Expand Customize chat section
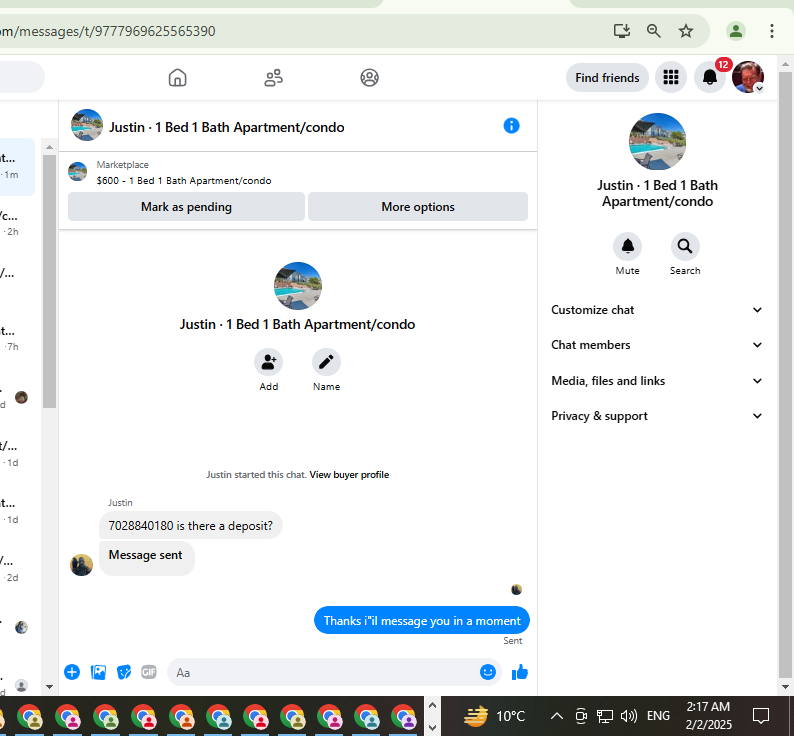 (x=657, y=310)
